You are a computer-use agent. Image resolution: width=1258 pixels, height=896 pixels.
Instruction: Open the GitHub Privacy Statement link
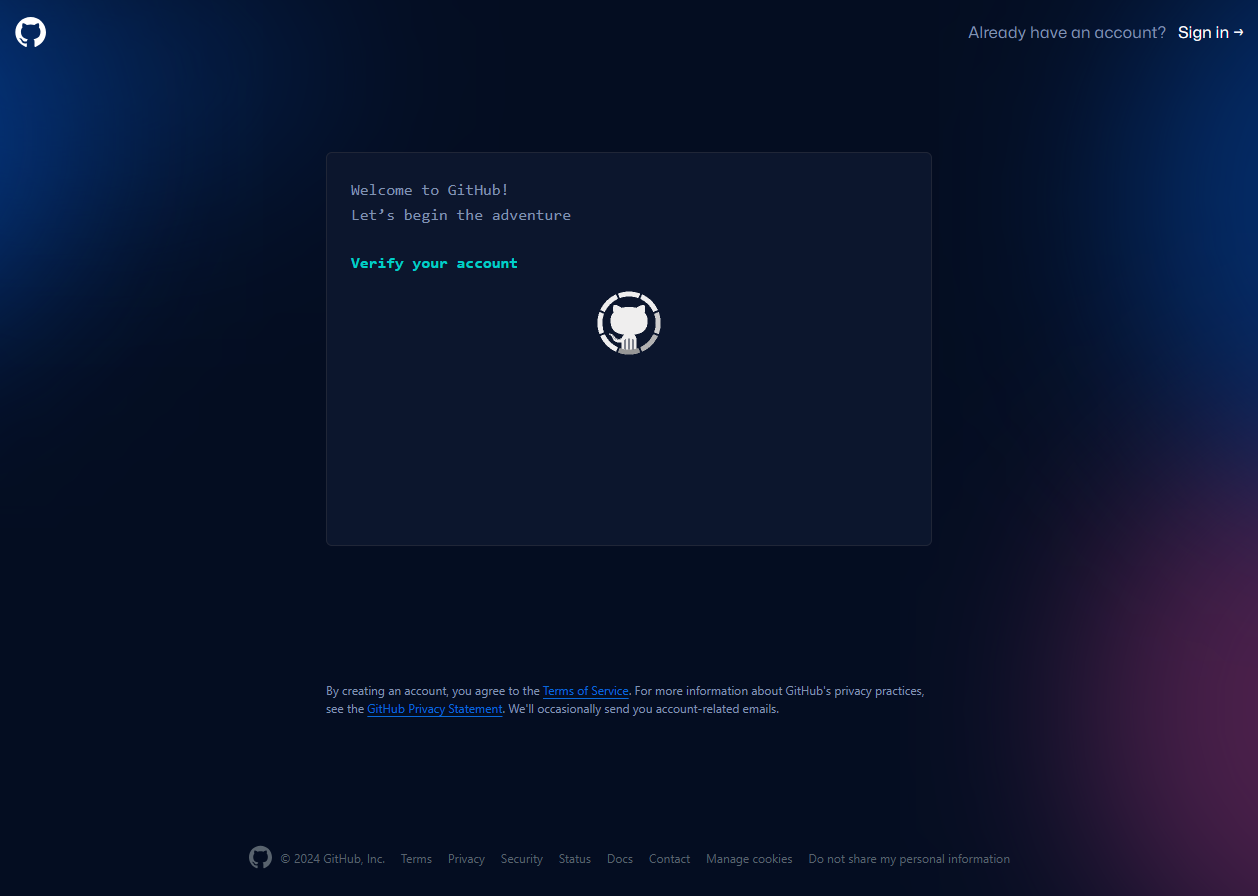tap(434, 708)
